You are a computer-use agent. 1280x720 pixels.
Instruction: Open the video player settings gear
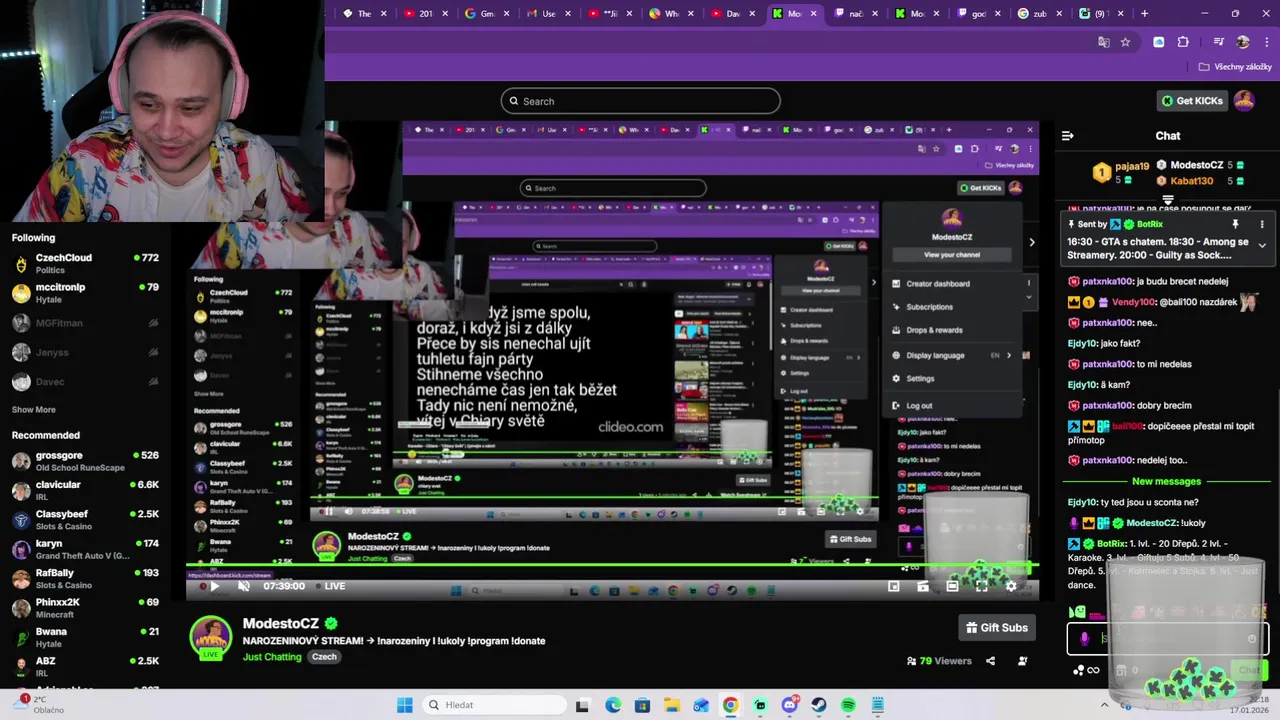[x=1011, y=587]
